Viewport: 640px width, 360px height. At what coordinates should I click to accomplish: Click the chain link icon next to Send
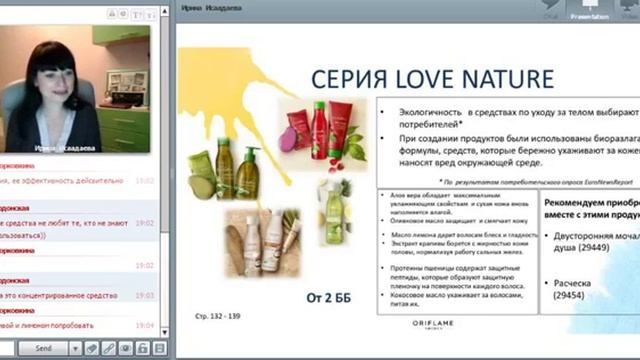109,348
